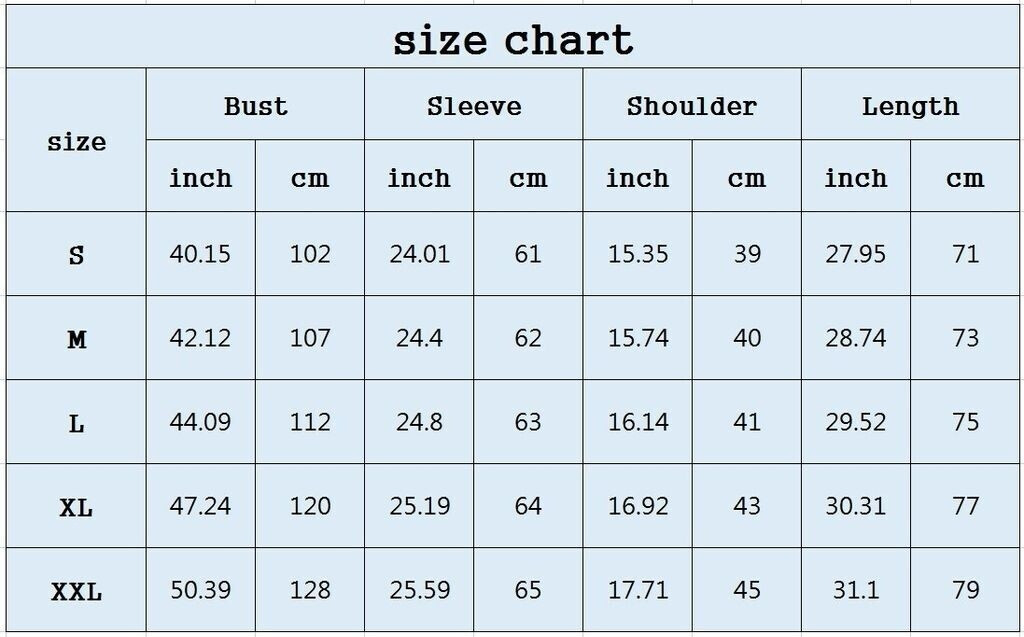The image size is (1024, 637).
Task: Select the 40.15 bust inch cell
Action: coord(200,254)
